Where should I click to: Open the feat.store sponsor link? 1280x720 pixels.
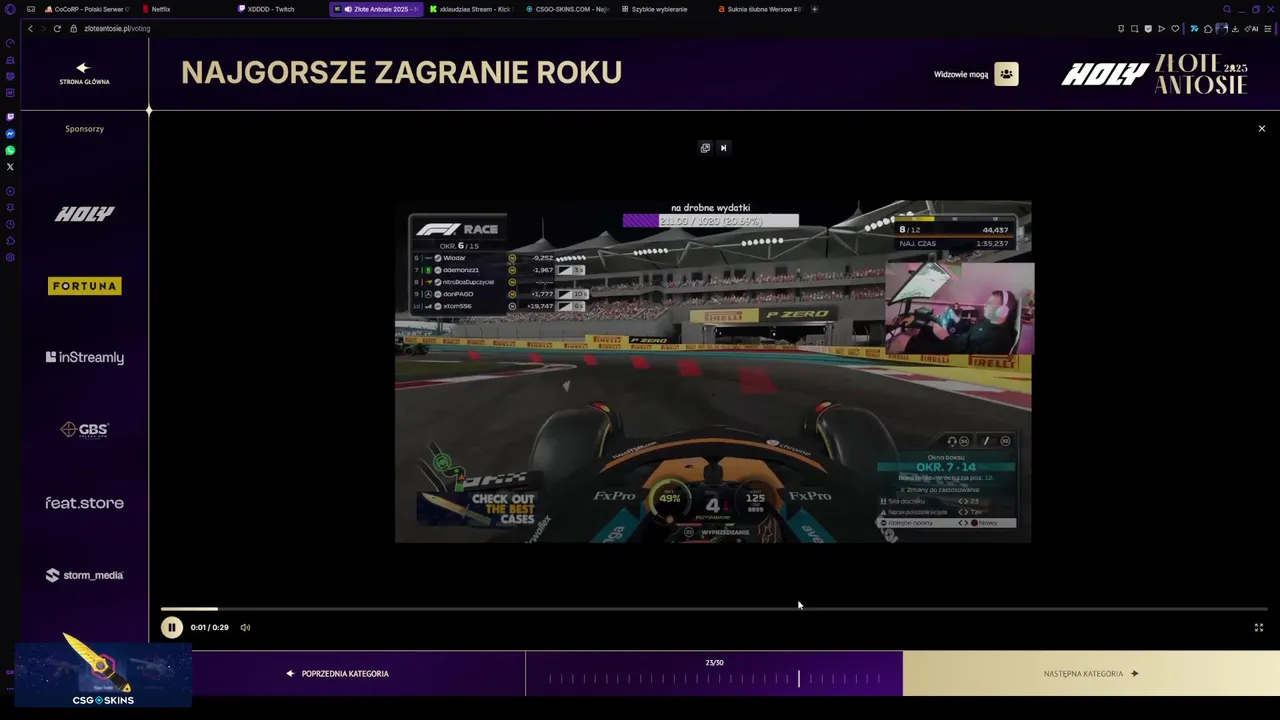84,503
